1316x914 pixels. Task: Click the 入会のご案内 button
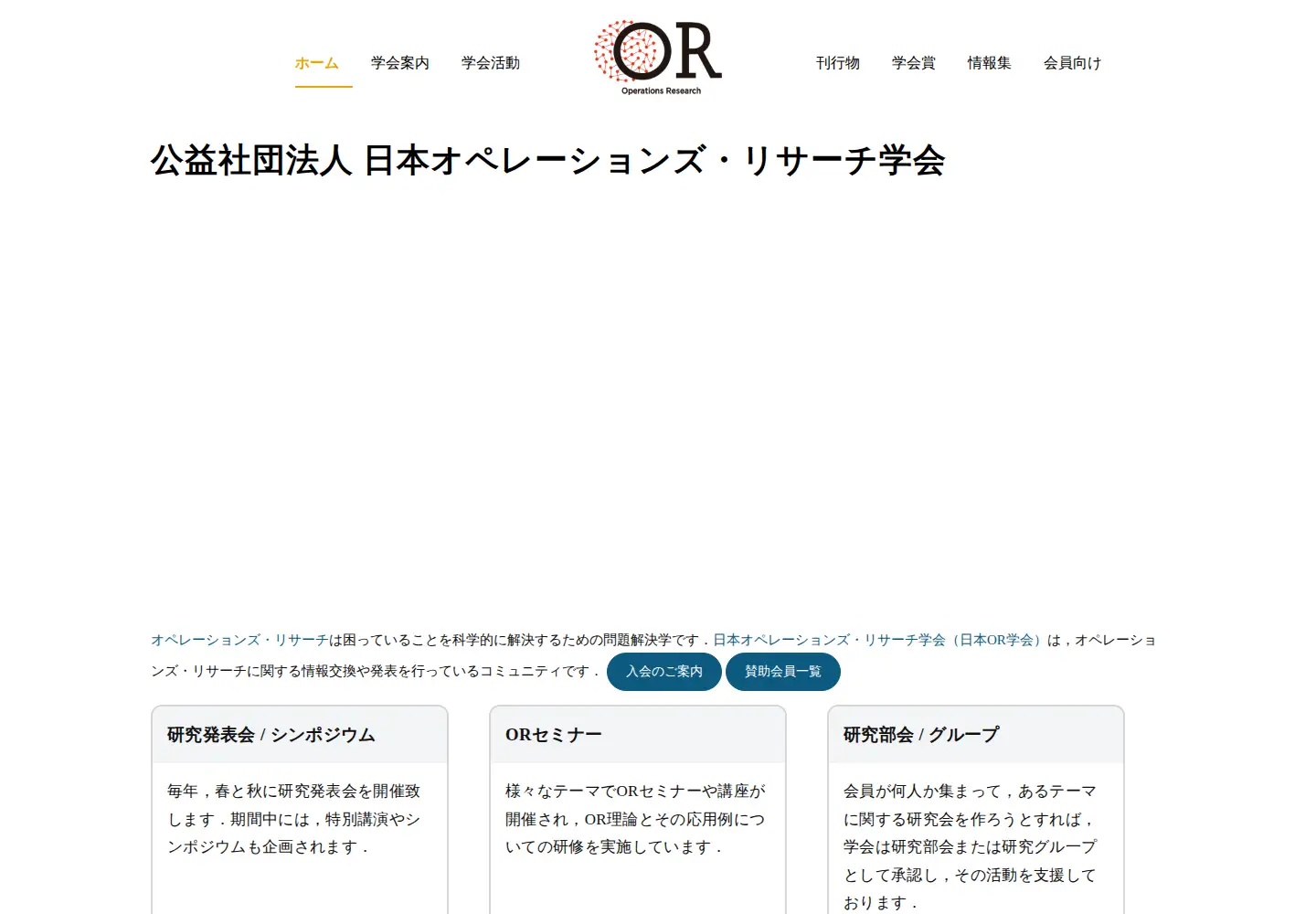click(x=664, y=672)
